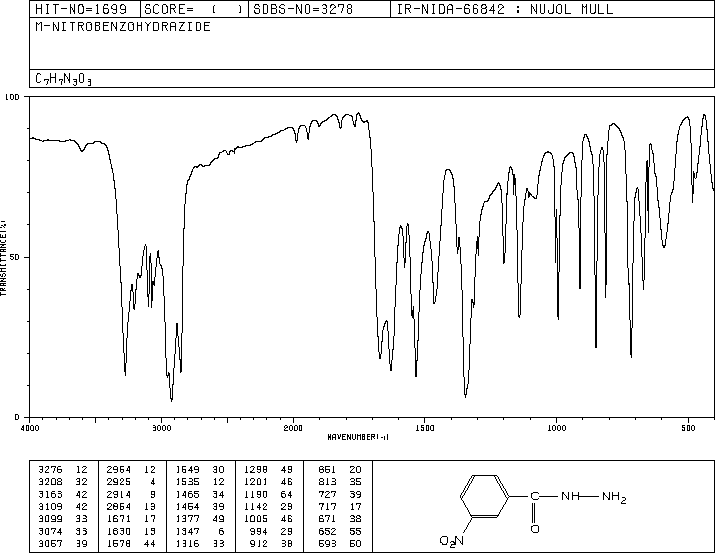Select peak value 994 in the table
715x553 pixels.
click(x=259, y=531)
